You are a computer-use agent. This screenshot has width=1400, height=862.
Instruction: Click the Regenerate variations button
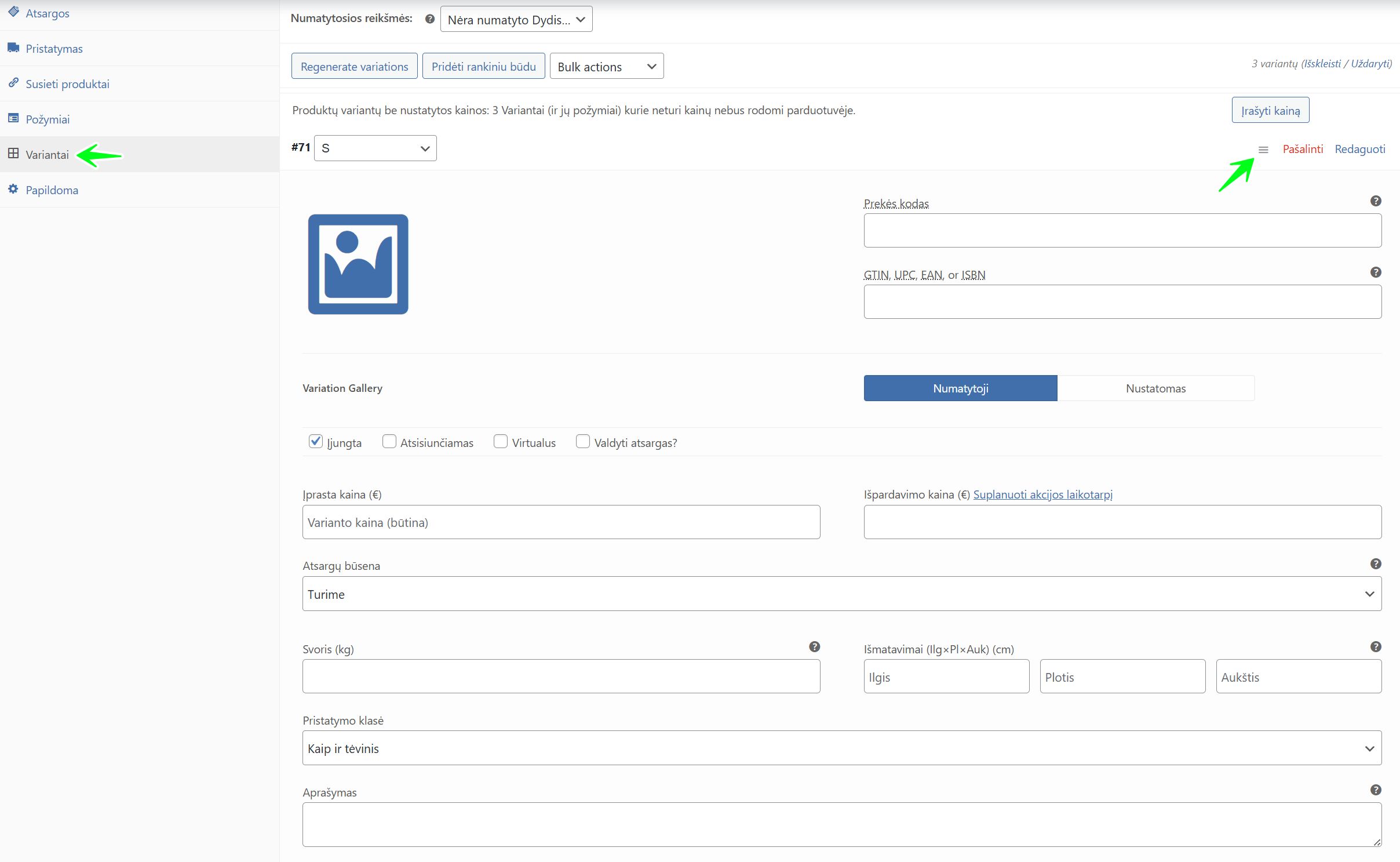[354, 67]
